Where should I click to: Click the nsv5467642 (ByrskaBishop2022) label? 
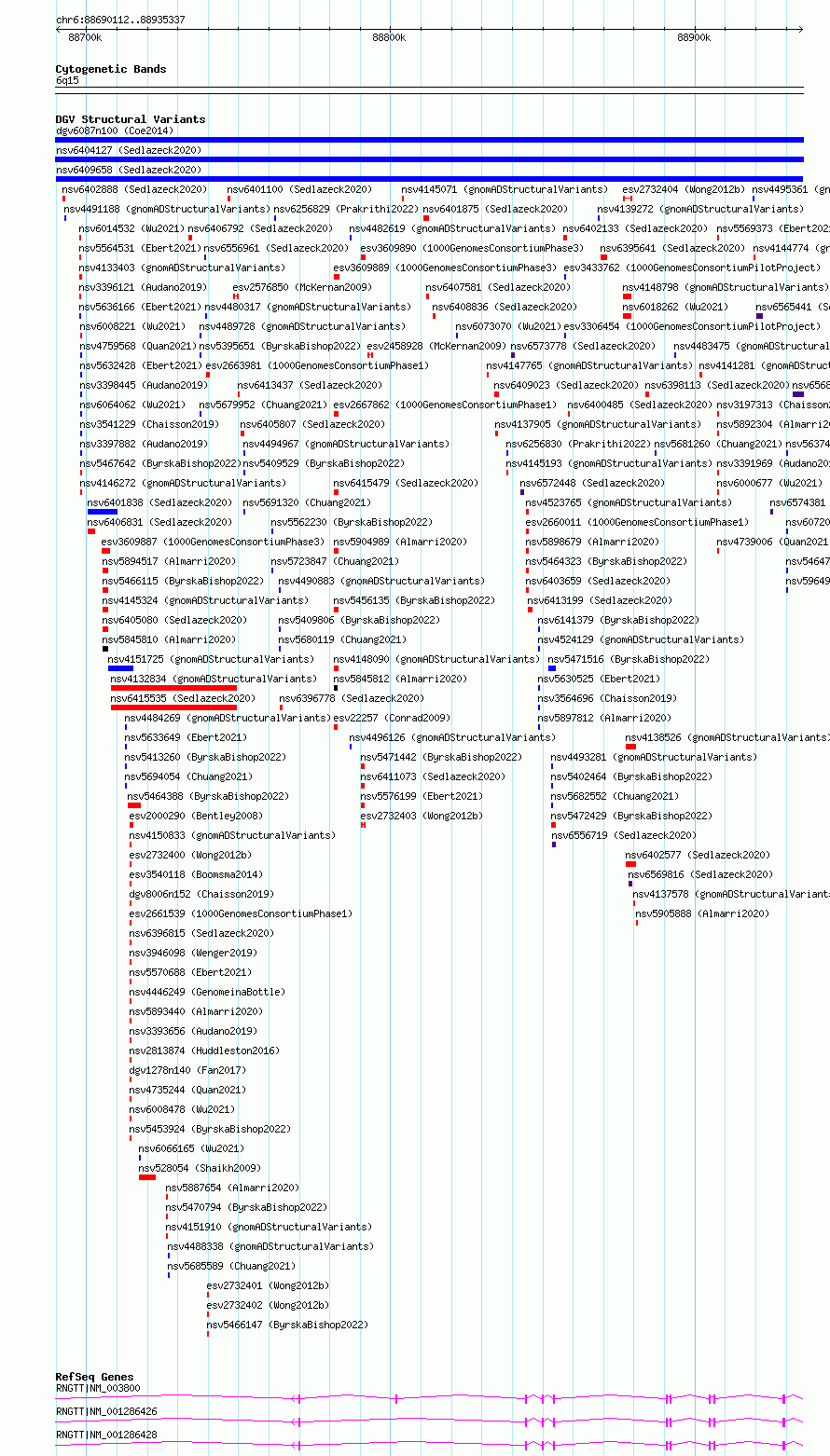(159, 463)
